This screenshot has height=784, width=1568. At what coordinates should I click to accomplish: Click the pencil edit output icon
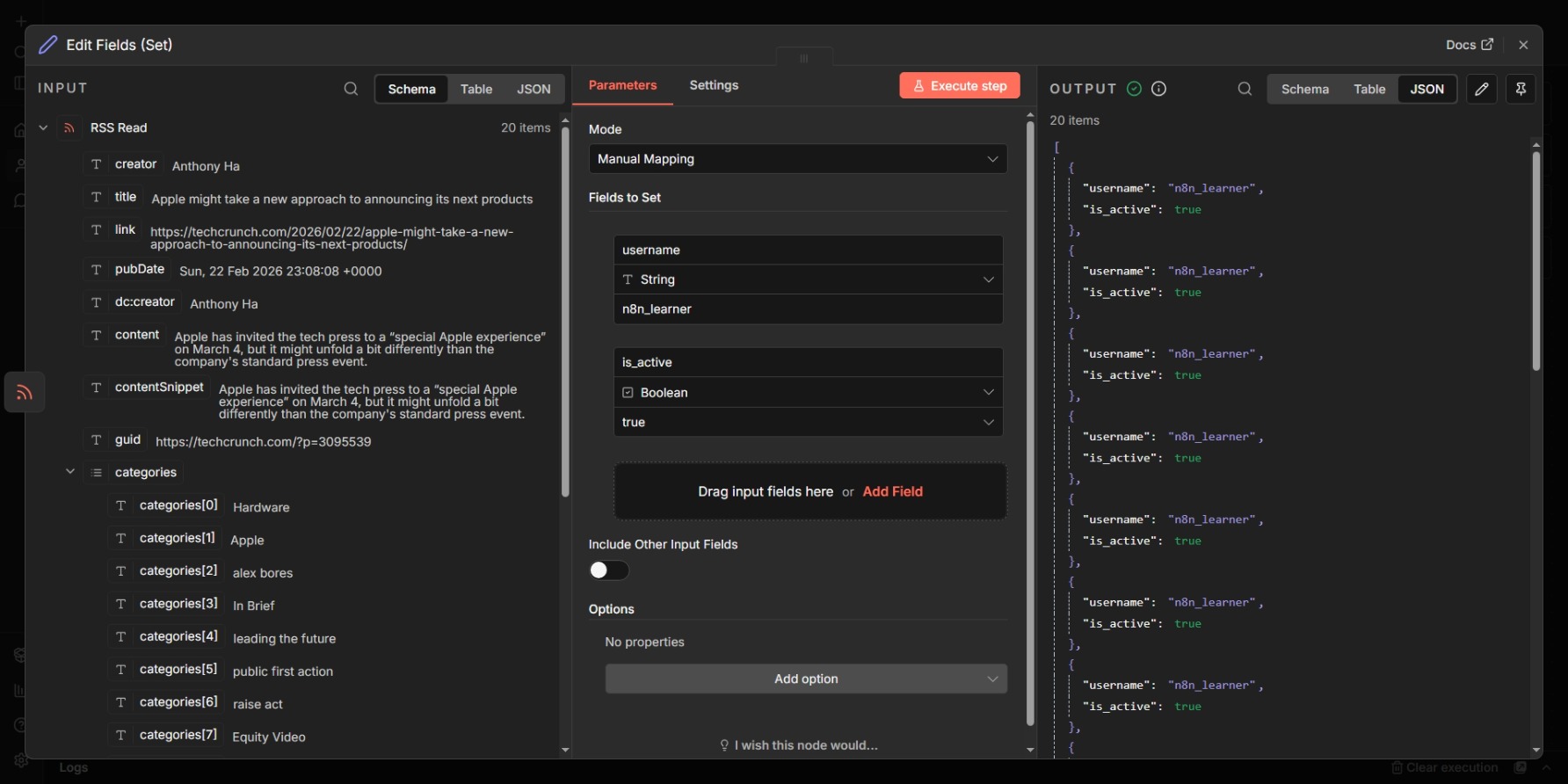1482,89
